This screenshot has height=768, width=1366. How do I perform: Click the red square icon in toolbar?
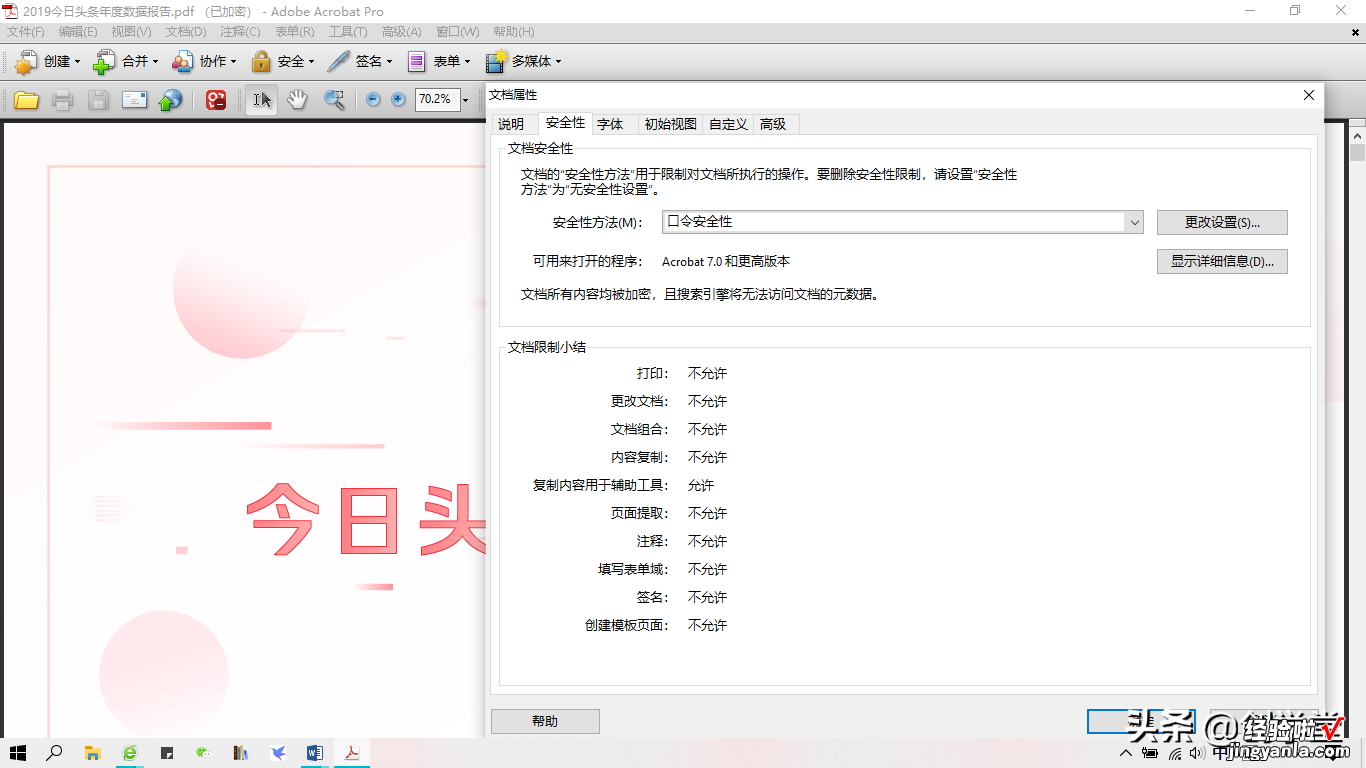pos(216,100)
